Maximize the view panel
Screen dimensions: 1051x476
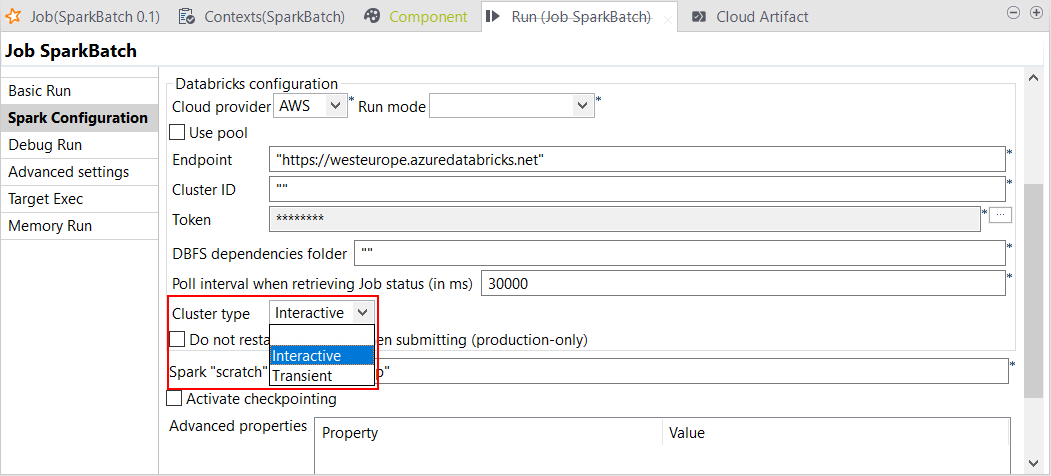click(1034, 13)
